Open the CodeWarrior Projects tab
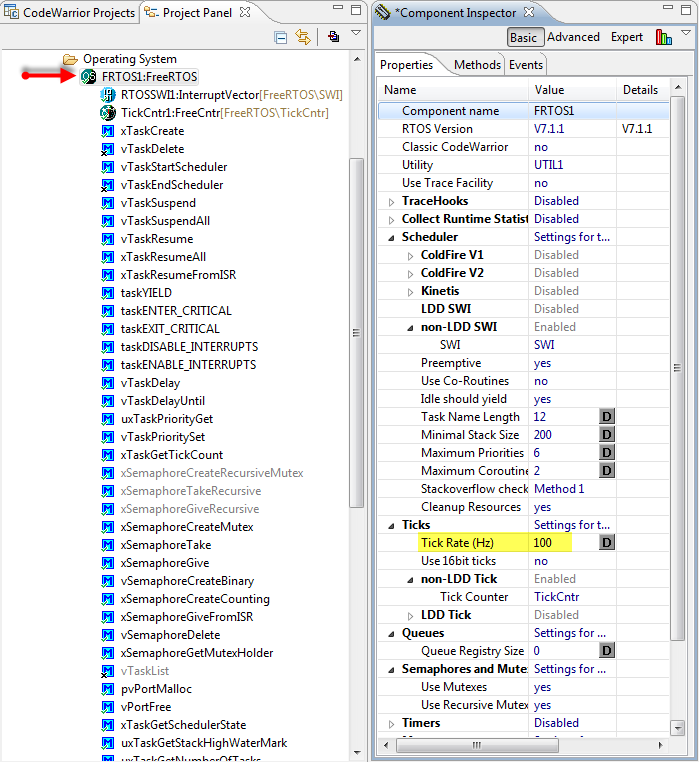This screenshot has height=762, width=699. coord(70,13)
